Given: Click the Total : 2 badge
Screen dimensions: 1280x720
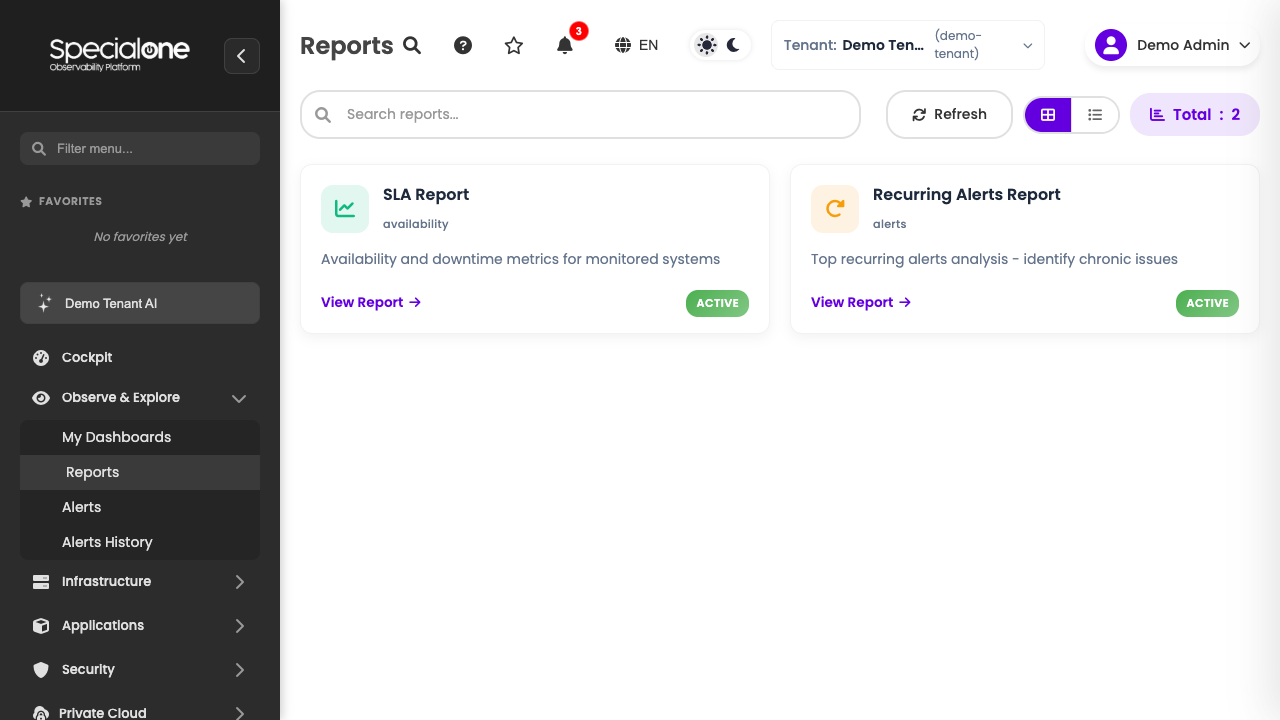Looking at the screenshot, I should pyautogui.click(x=1195, y=114).
